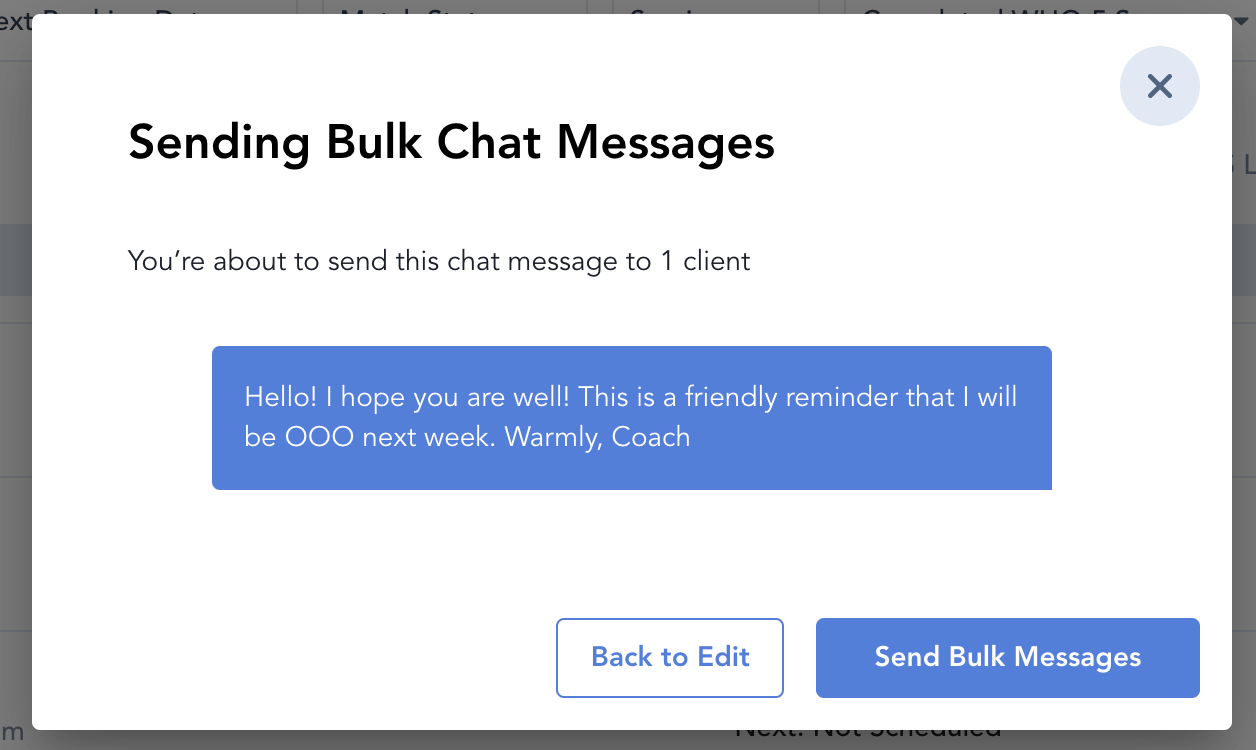
Task: Click the cut-off text at the right edge
Action: click(x=1244, y=165)
